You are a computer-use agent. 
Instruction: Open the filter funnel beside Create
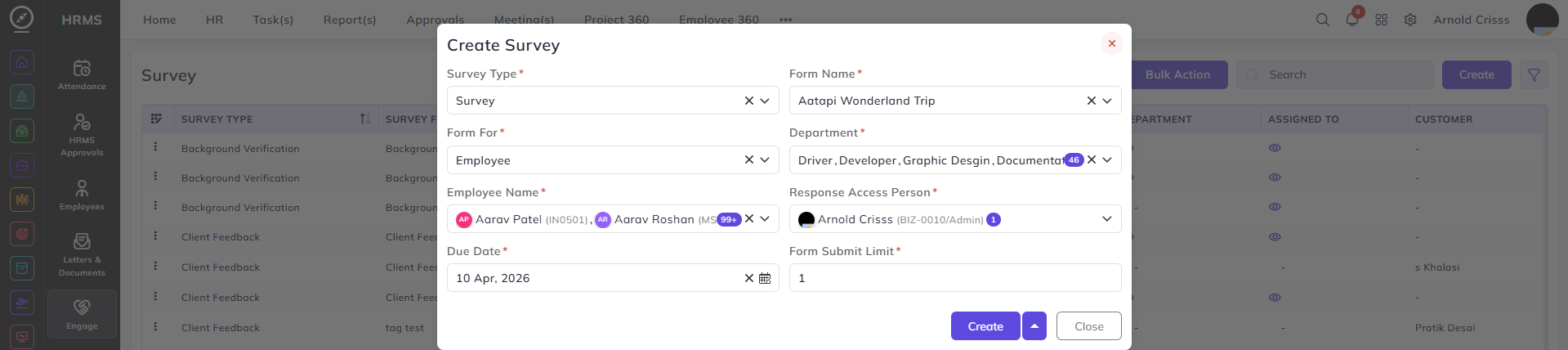[x=1534, y=74]
